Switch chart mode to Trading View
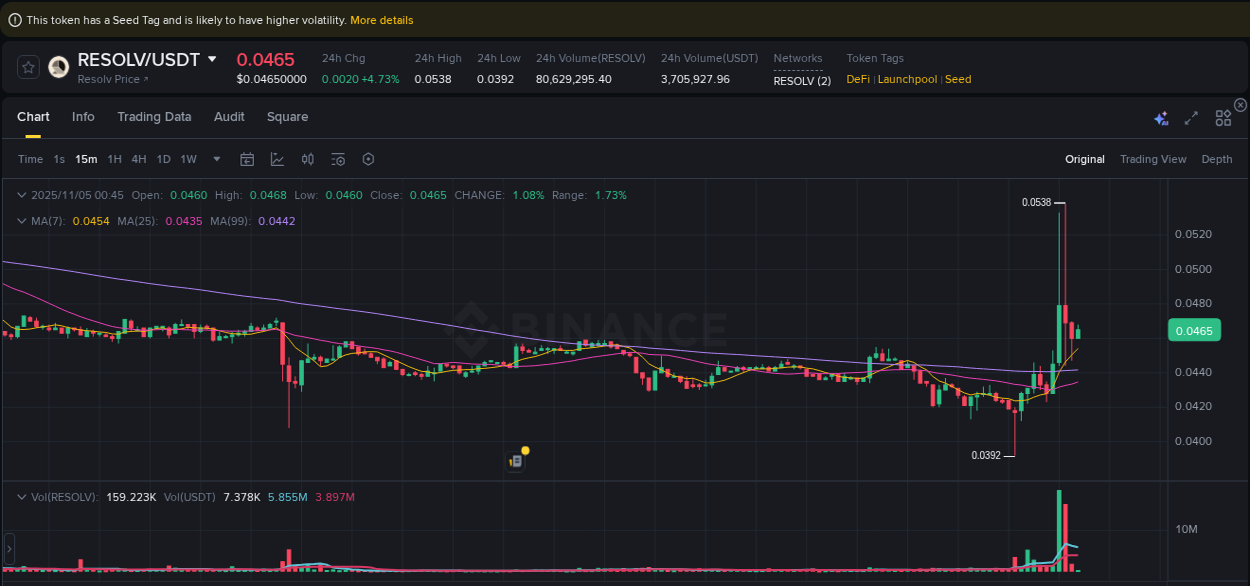 click(x=1153, y=159)
